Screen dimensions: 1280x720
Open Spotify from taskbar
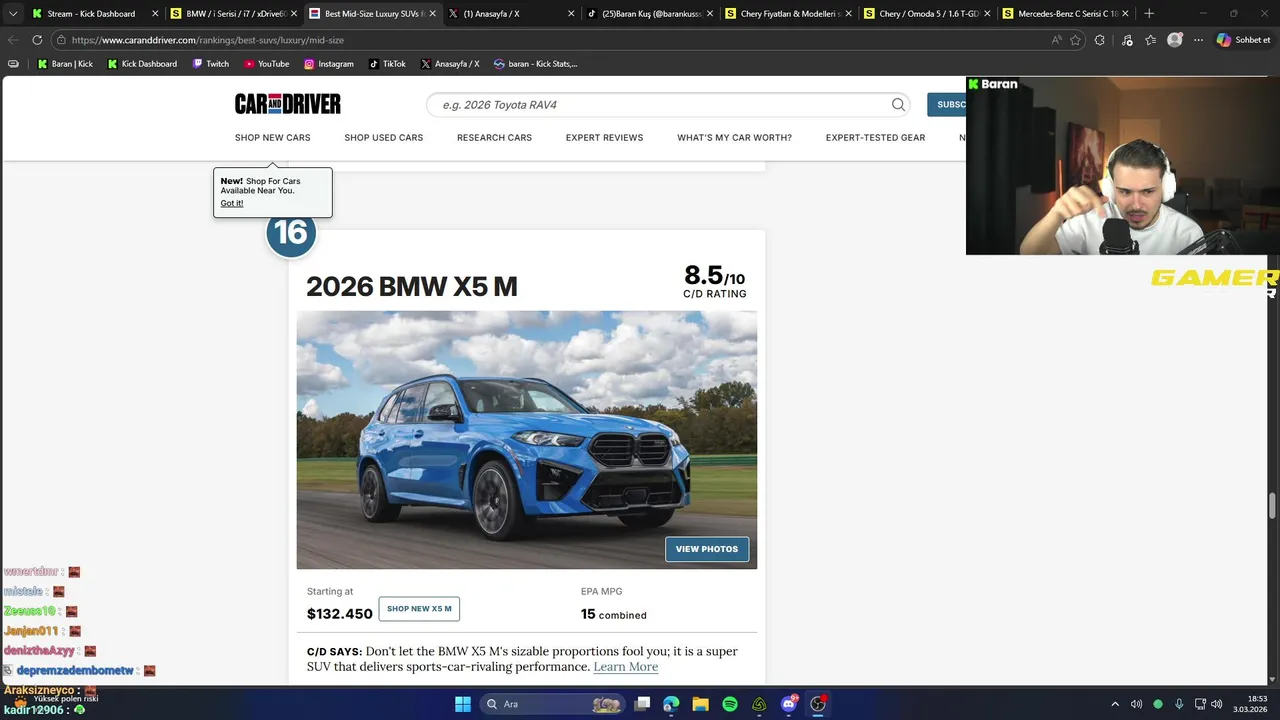(730, 704)
